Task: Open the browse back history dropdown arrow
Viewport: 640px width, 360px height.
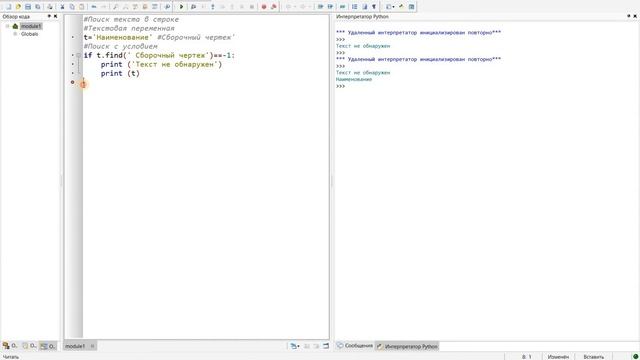Action: (295, 7)
